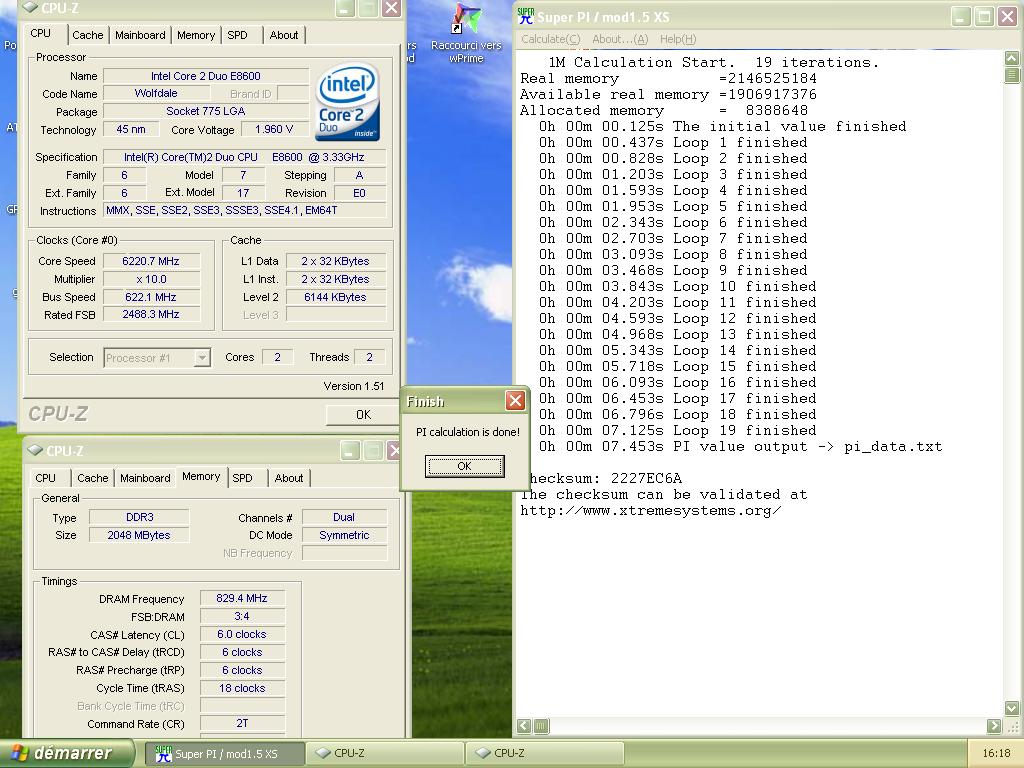Click Super PI horizontal scrollbar left arrow

pyautogui.click(x=524, y=726)
